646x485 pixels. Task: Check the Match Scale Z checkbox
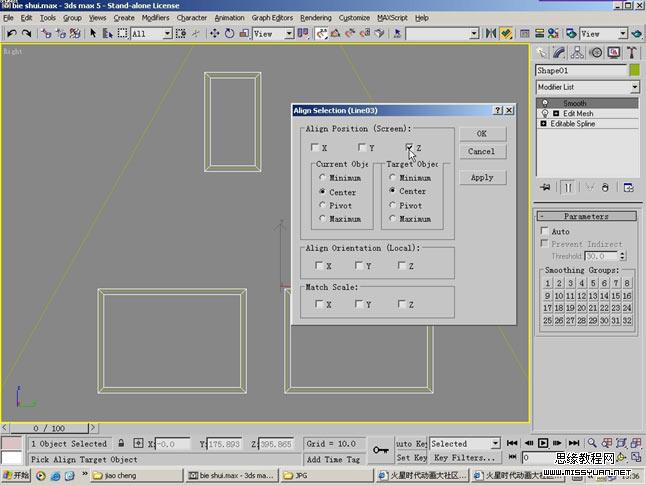(402, 304)
